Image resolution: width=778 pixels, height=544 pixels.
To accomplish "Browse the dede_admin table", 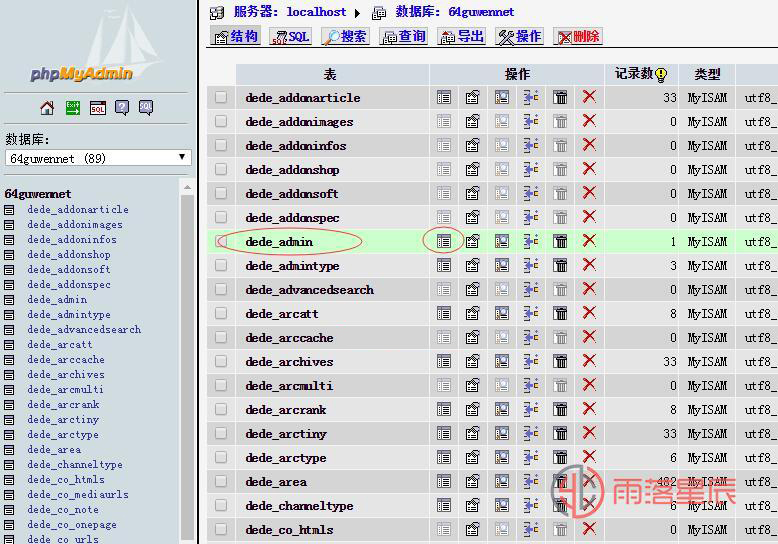I will tap(444, 242).
